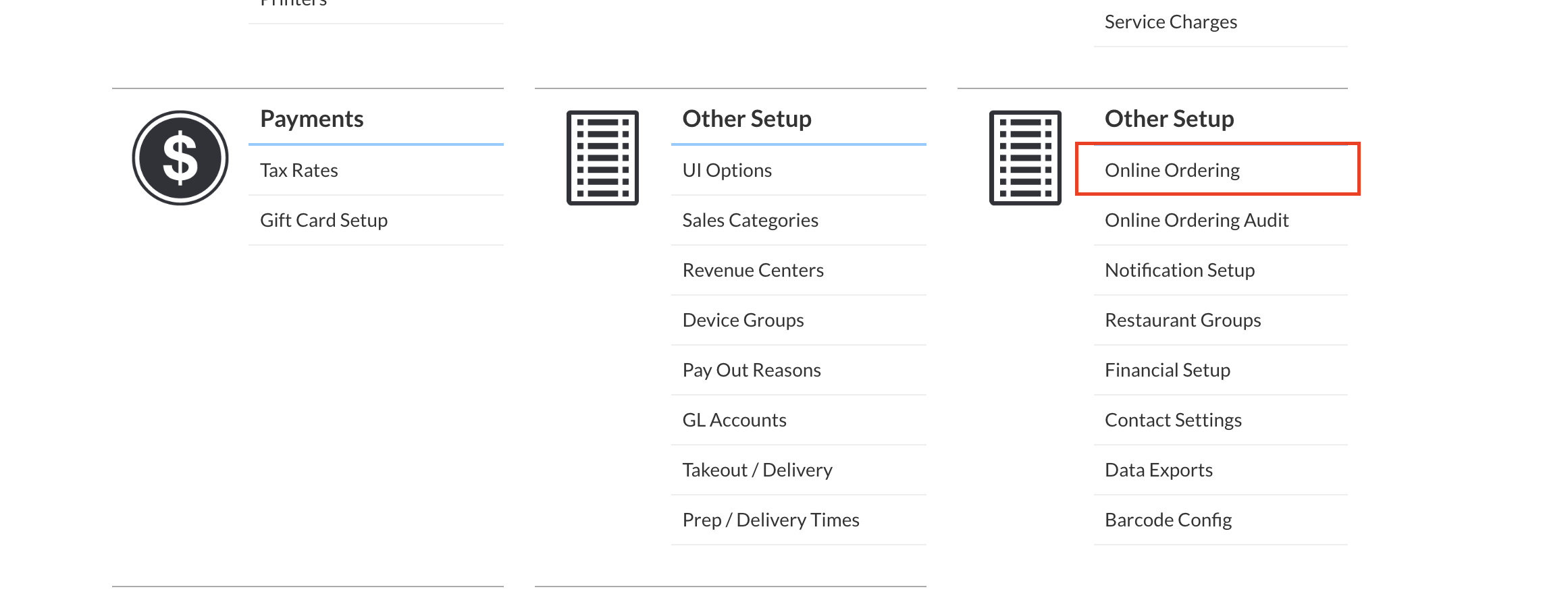Open Online Ordering Audit
Image resolution: width=1568 pixels, height=598 pixels.
coord(1197,220)
